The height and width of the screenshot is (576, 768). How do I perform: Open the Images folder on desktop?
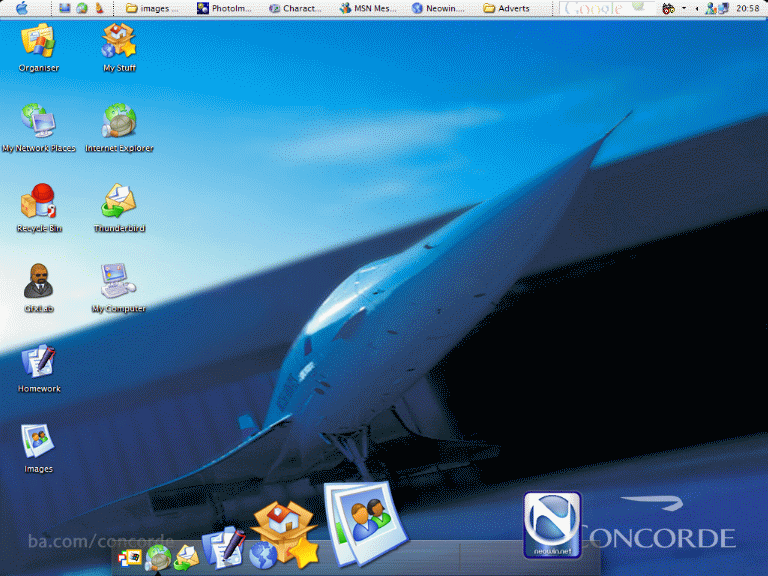point(39,449)
